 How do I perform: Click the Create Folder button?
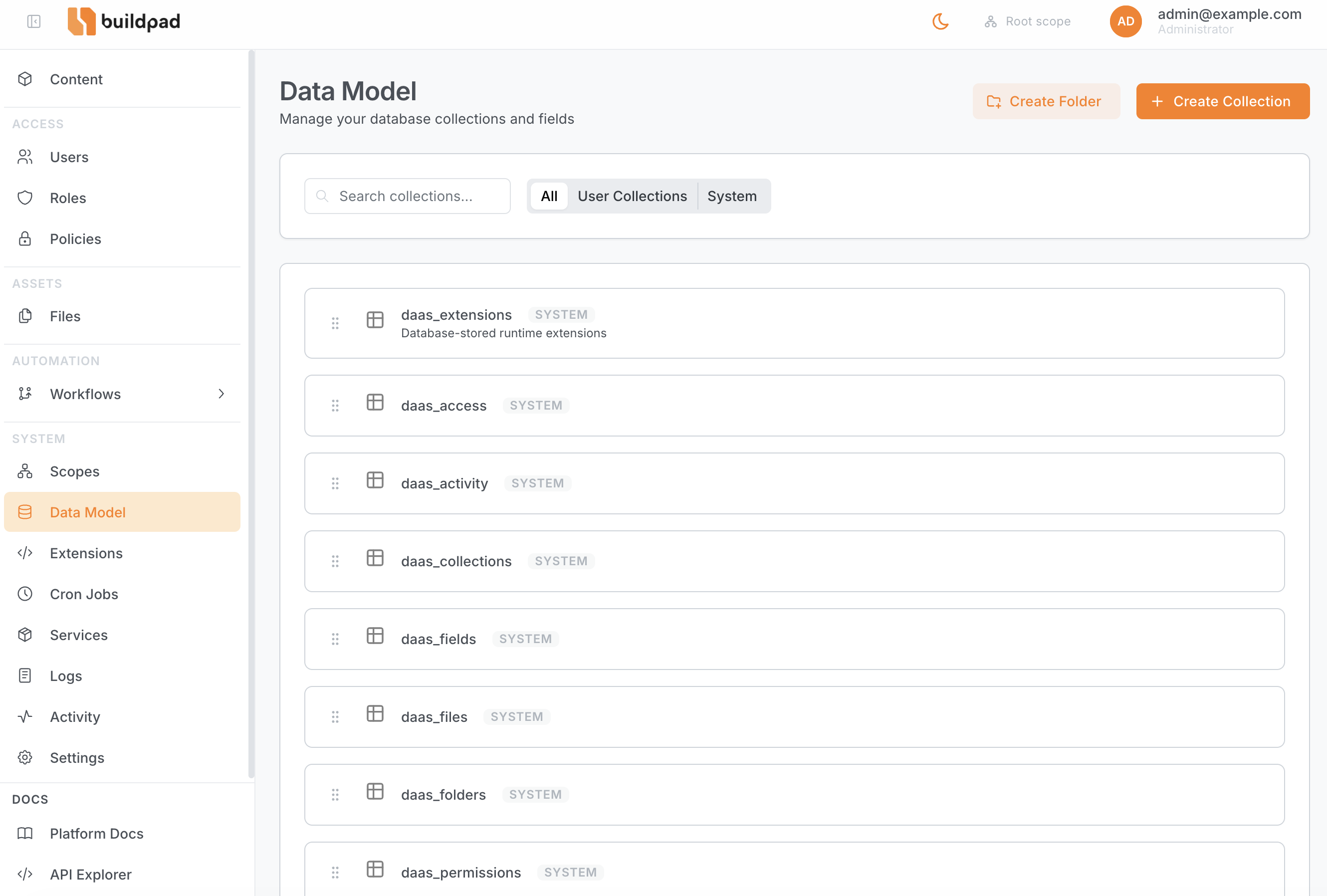pyautogui.click(x=1046, y=102)
